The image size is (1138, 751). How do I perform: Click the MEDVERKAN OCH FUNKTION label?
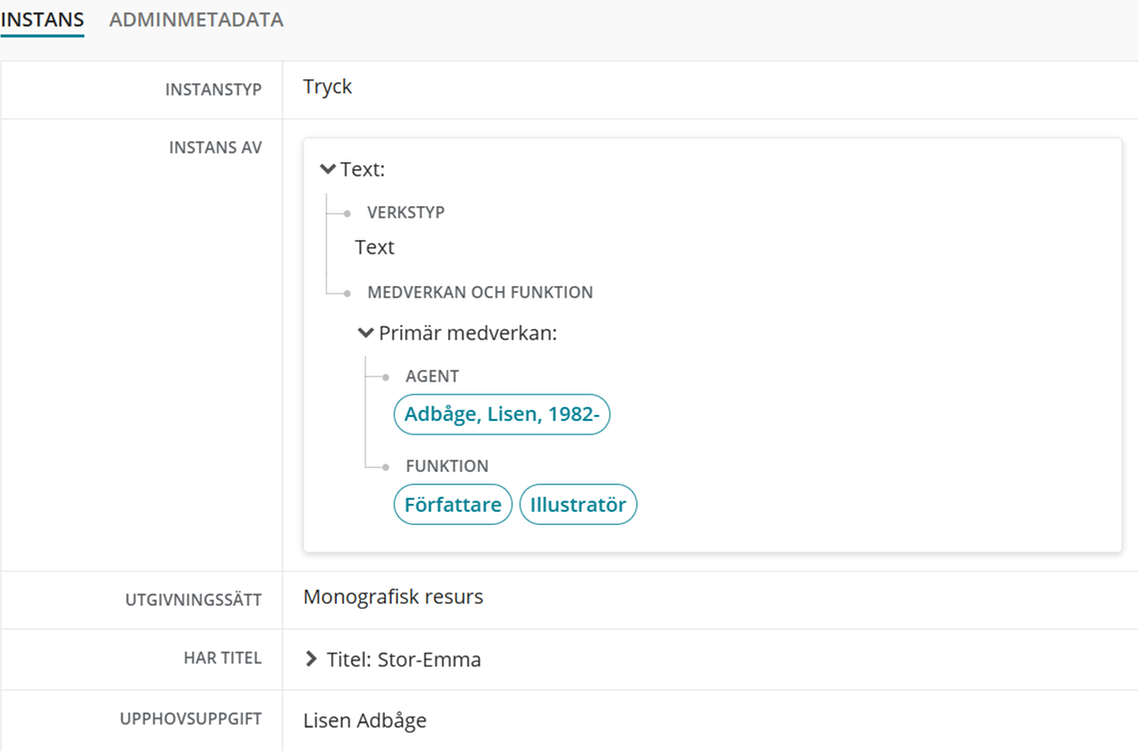pos(480,293)
